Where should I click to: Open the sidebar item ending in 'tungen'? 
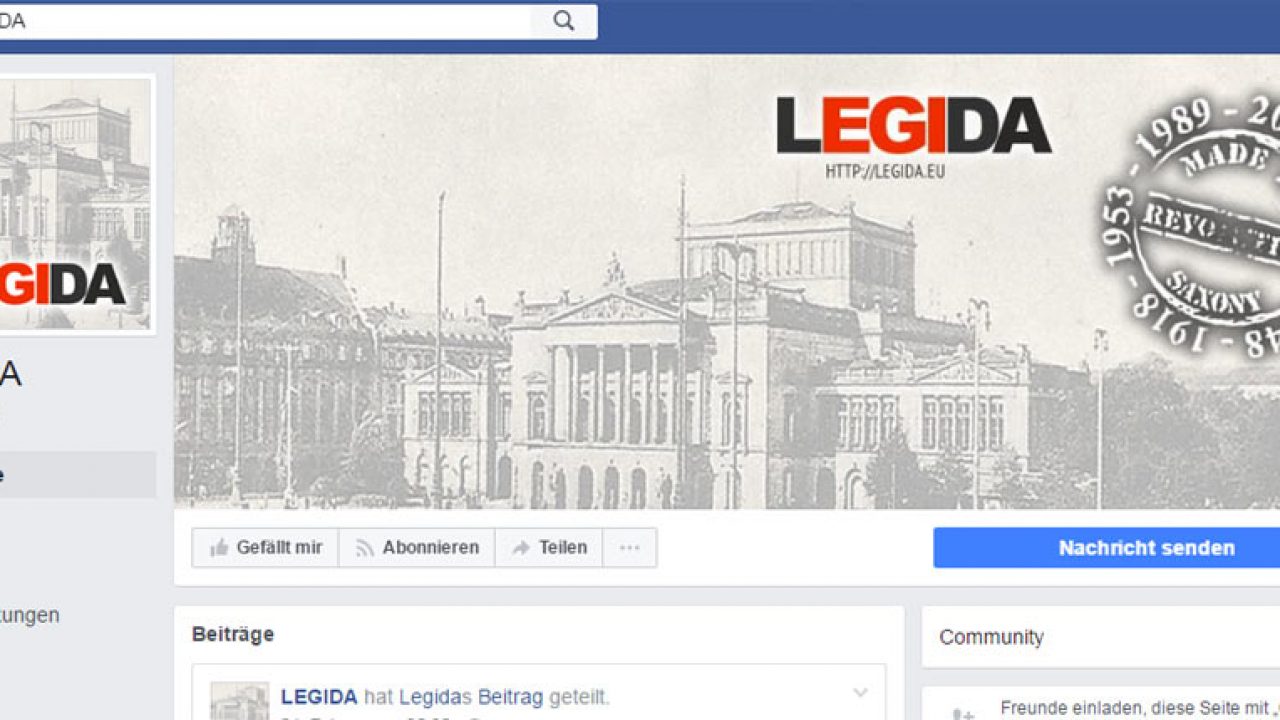tap(30, 615)
